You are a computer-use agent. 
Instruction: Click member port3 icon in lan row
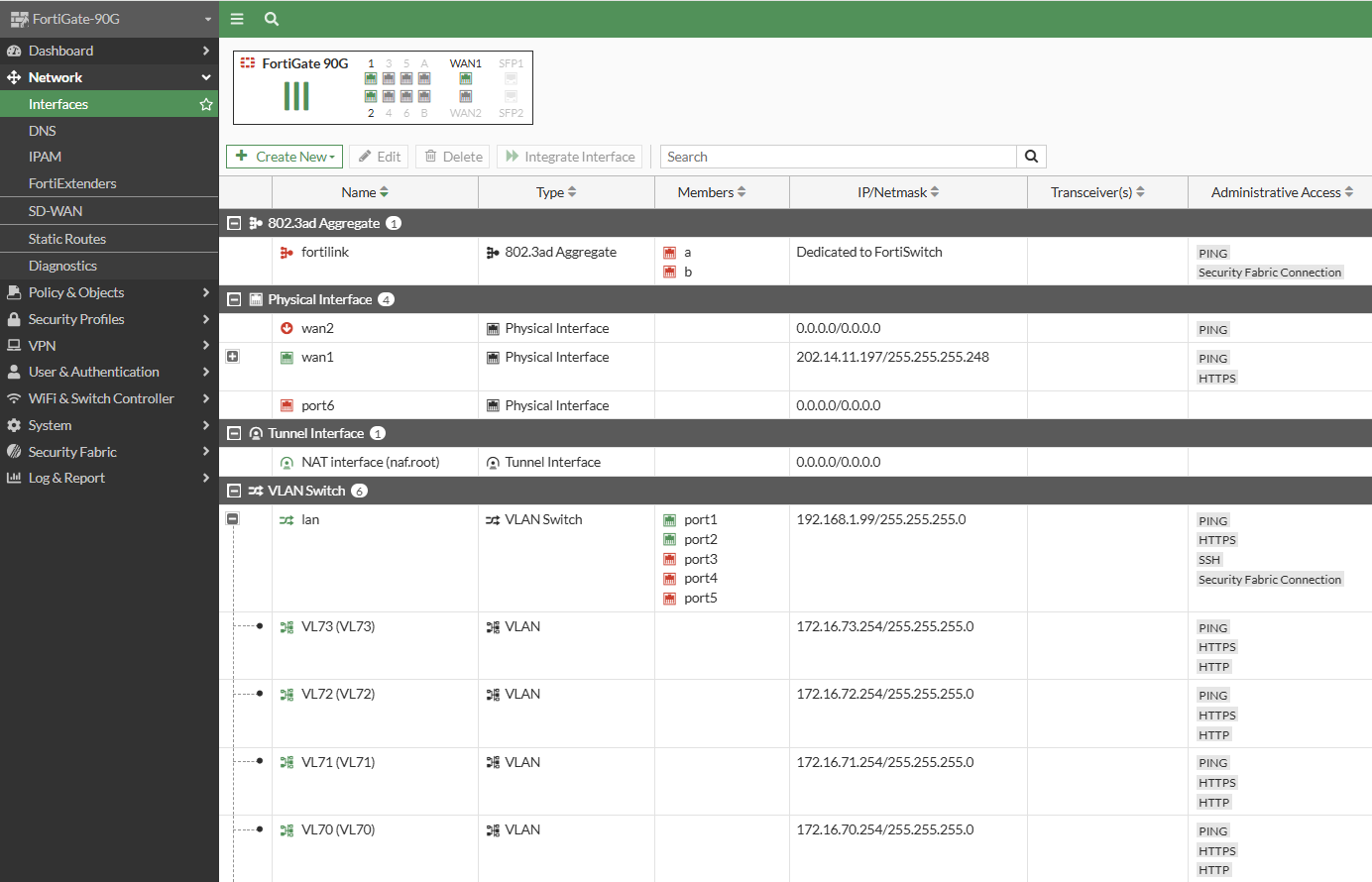pos(669,560)
